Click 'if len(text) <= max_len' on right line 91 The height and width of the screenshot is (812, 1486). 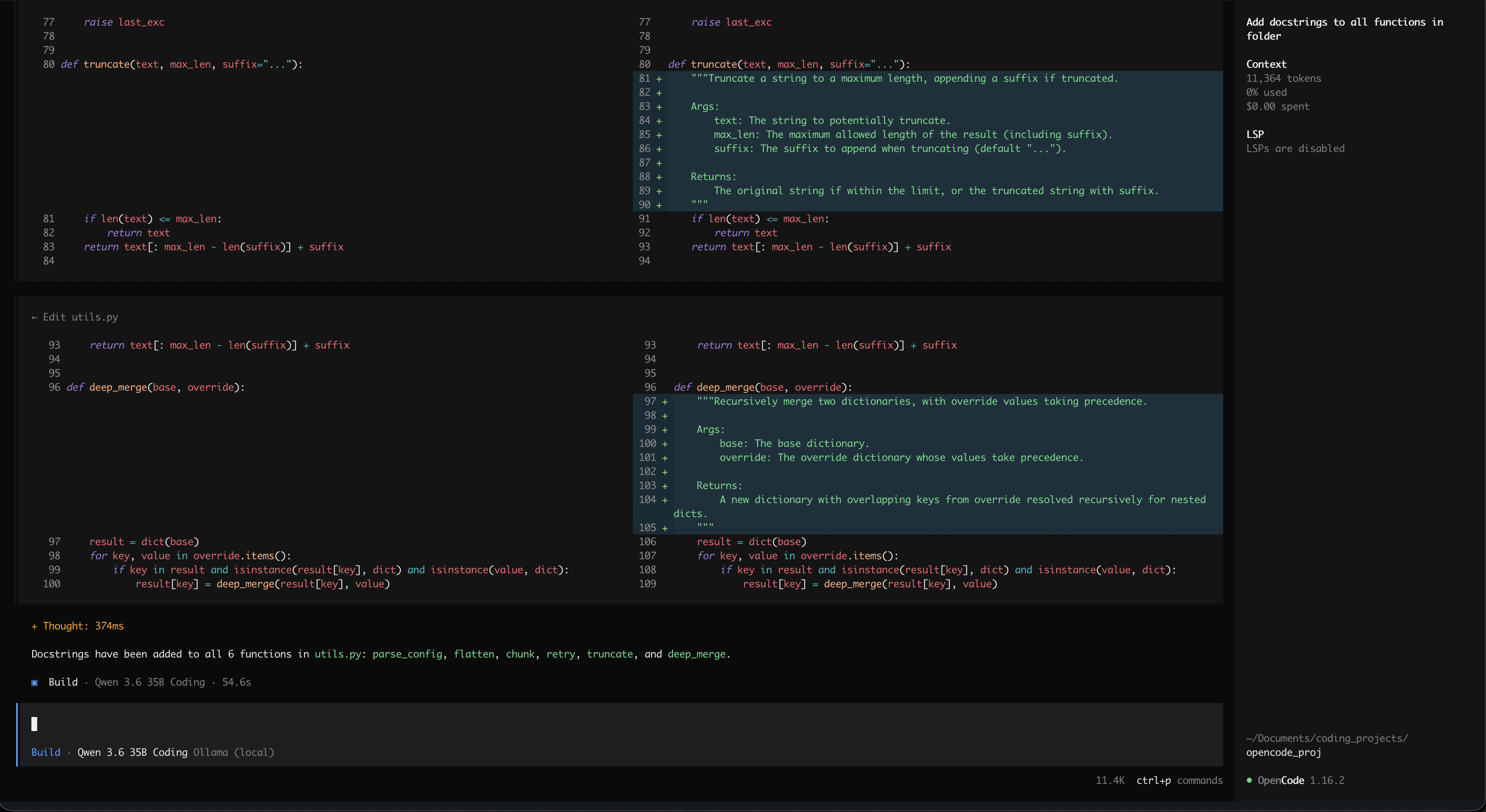(x=760, y=218)
